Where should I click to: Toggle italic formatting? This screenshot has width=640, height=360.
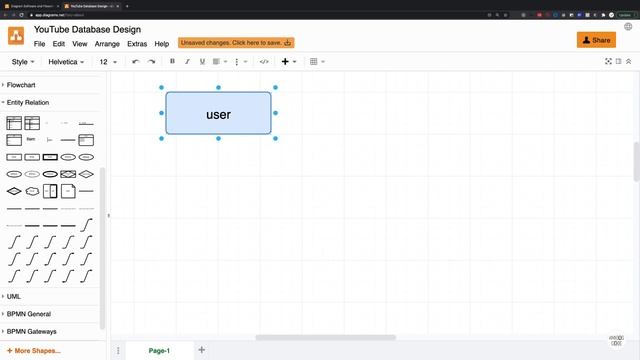click(187, 61)
